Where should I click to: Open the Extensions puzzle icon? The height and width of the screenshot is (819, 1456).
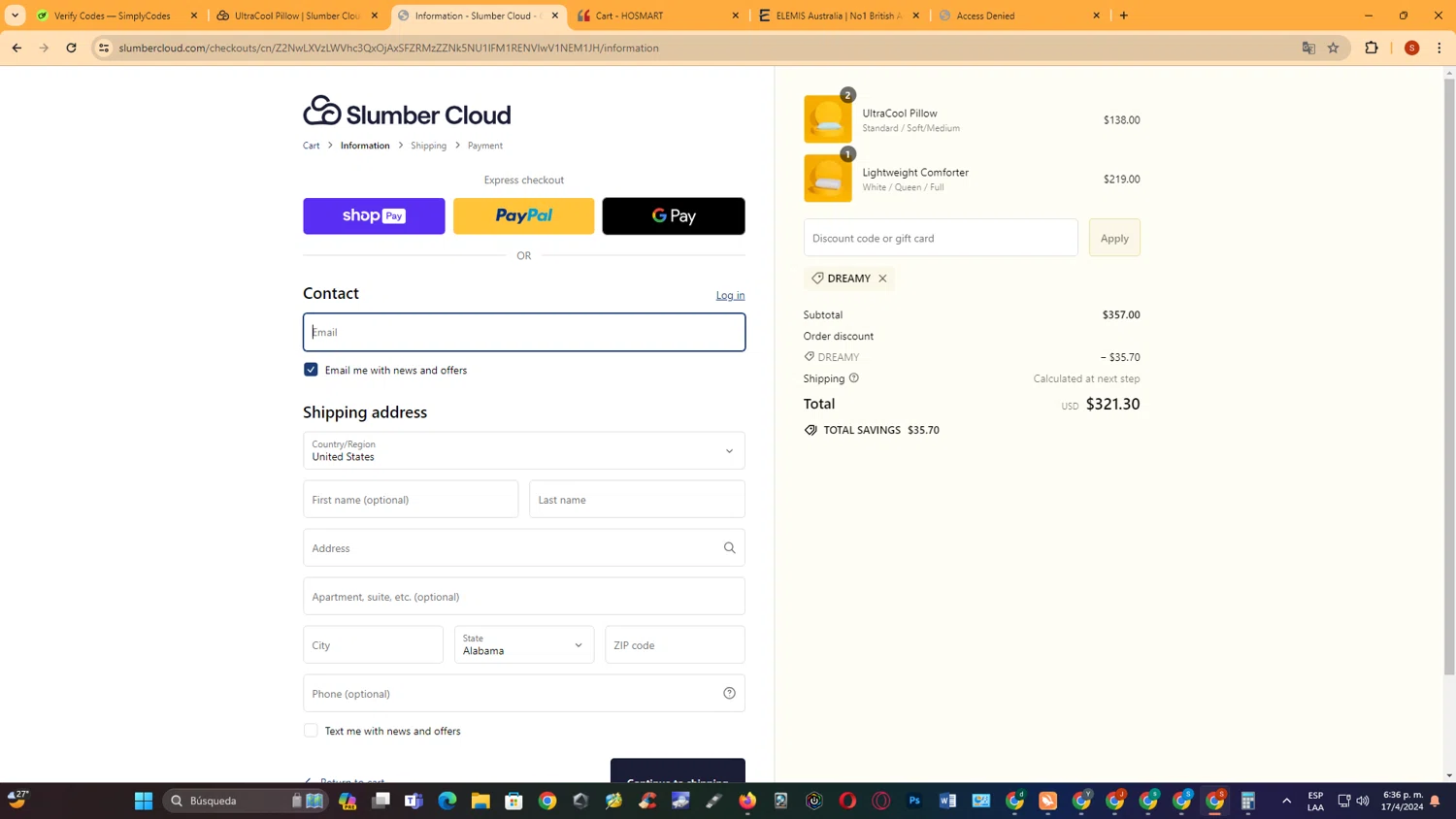click(1372, 48)
